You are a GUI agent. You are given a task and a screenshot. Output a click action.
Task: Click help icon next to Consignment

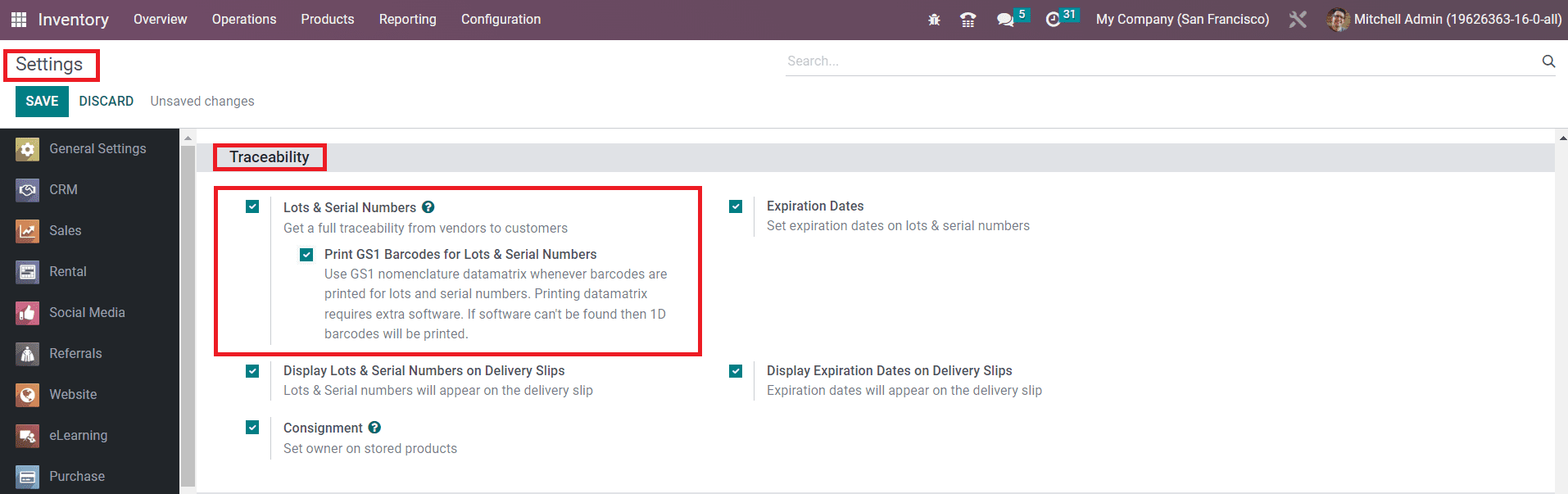(374, 428)
